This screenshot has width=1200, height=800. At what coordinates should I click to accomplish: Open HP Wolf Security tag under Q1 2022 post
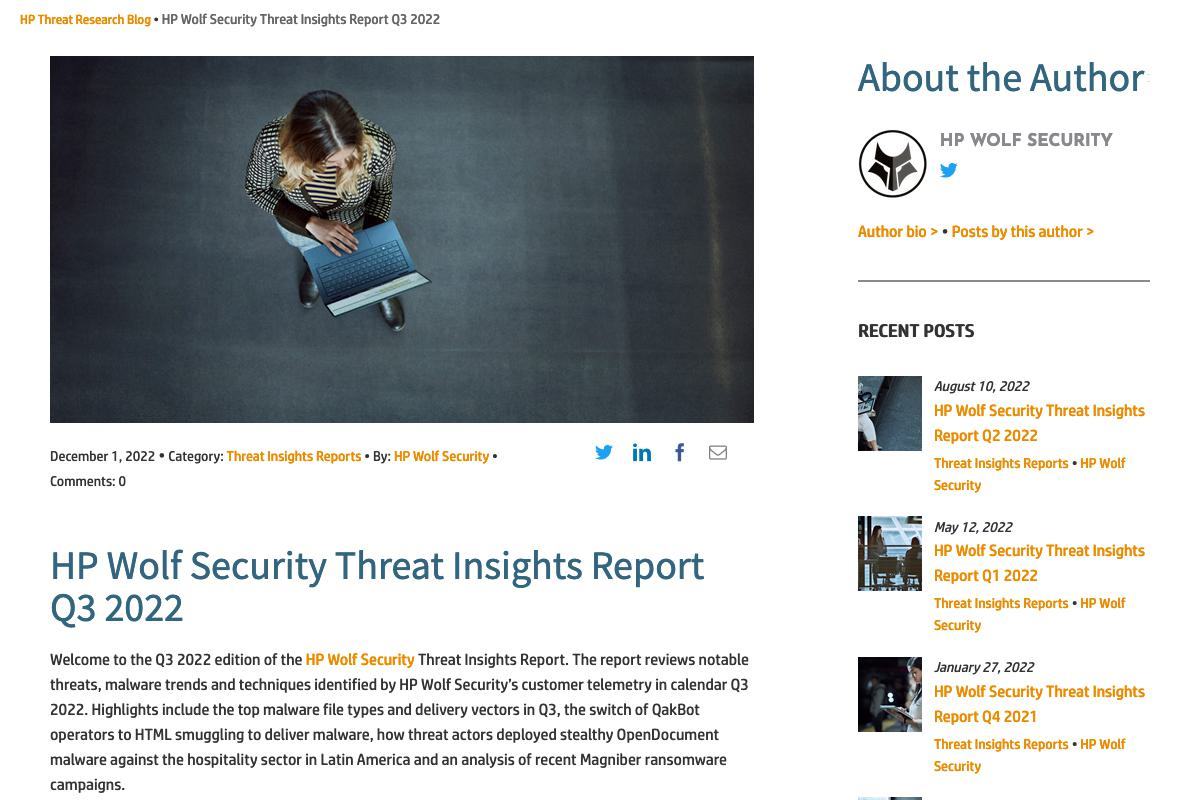(x=1030, y=614)
